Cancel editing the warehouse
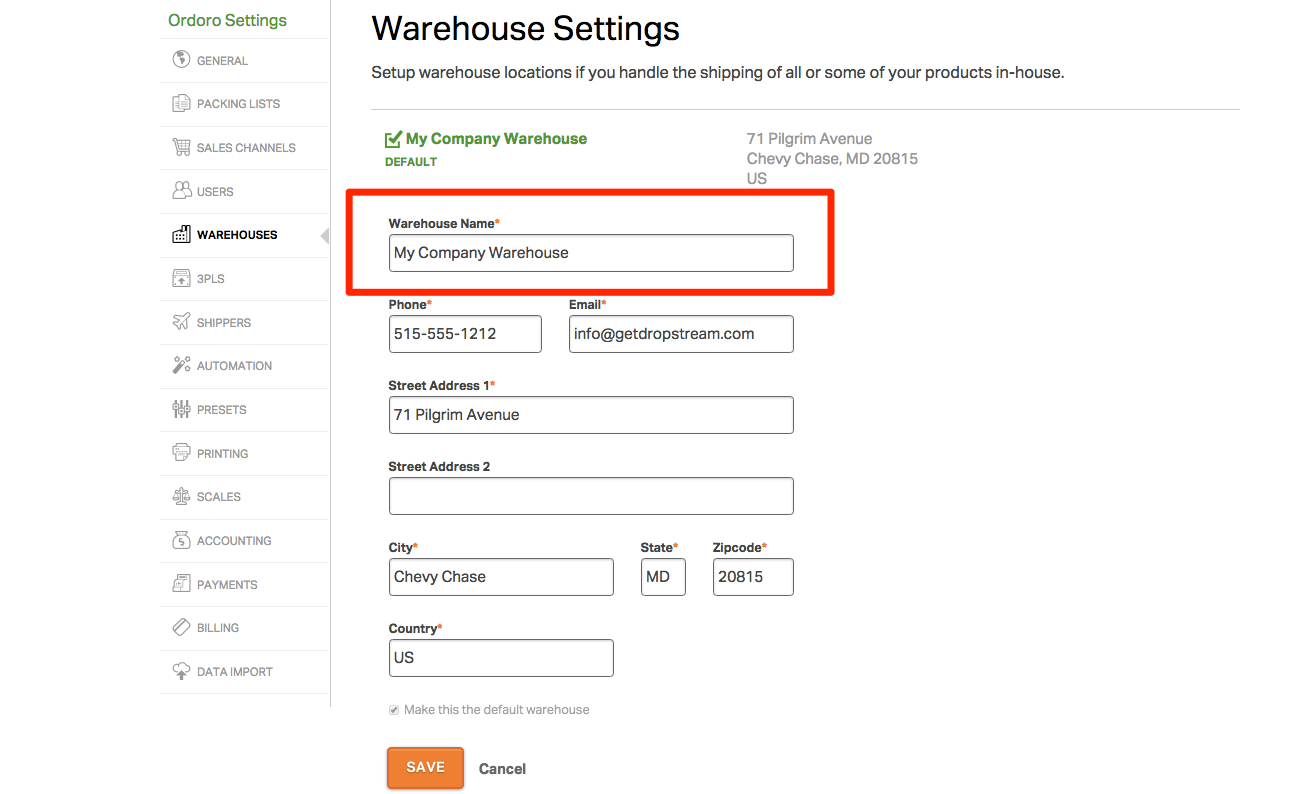Viewport: 1302px width, 794px height. [502, 769]
